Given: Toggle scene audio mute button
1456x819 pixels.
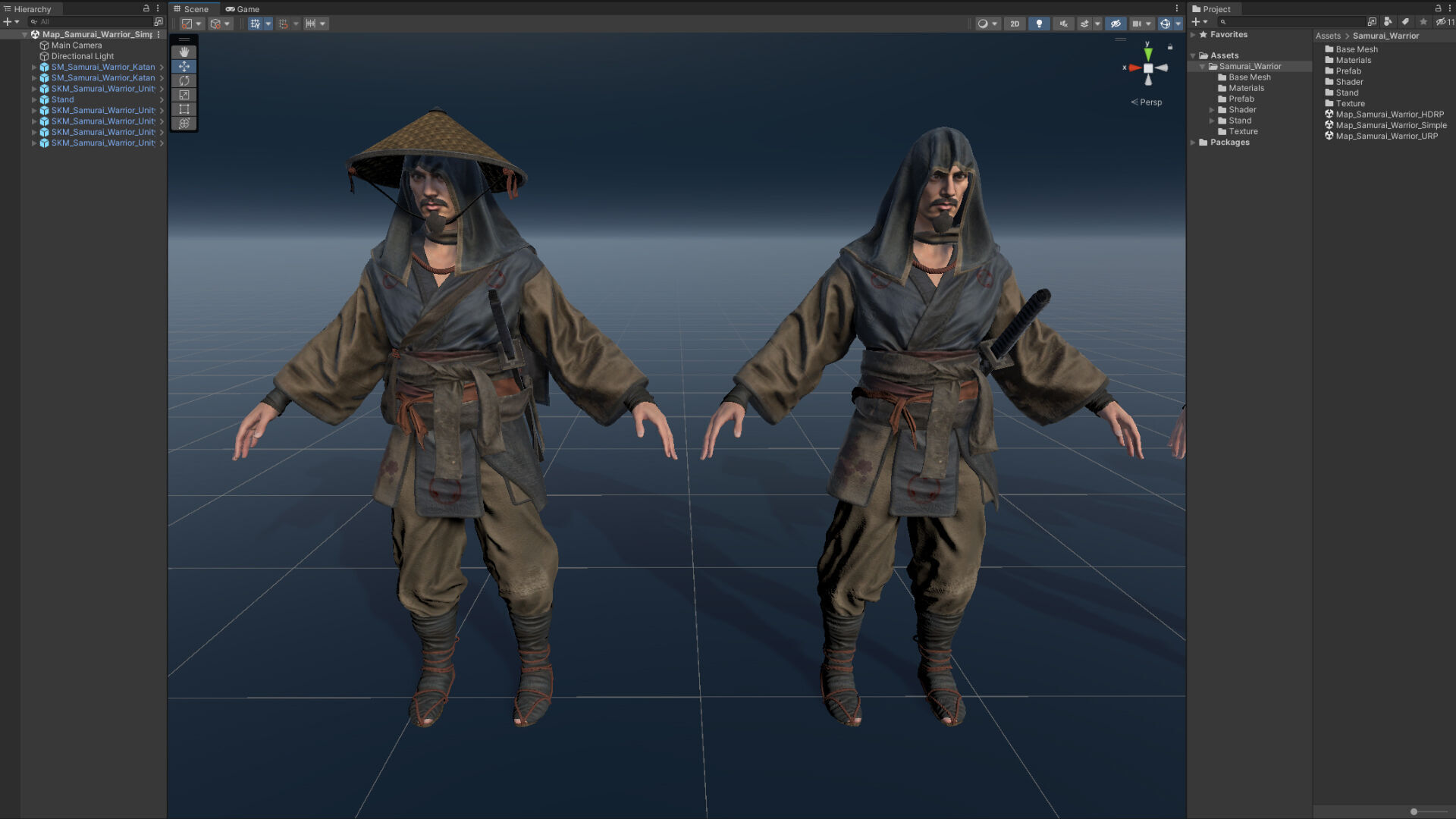Looking at the screenshot, I should pos(1063,24).
